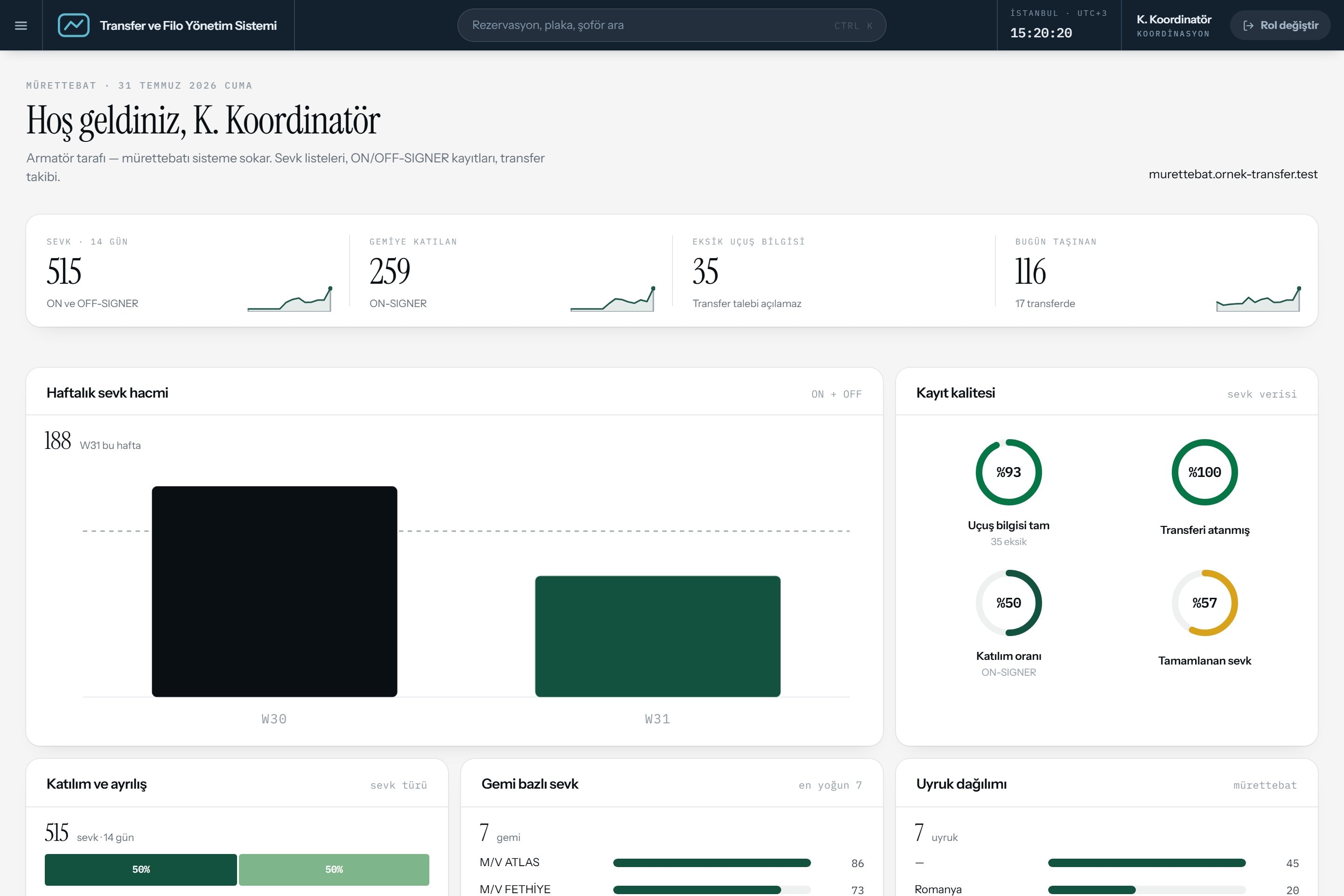Viewport: 1344px width, 896px height.
Task: Click the Gemi bazlı sevk panel title
Action: pyautogui.click(x=530, y=784)
